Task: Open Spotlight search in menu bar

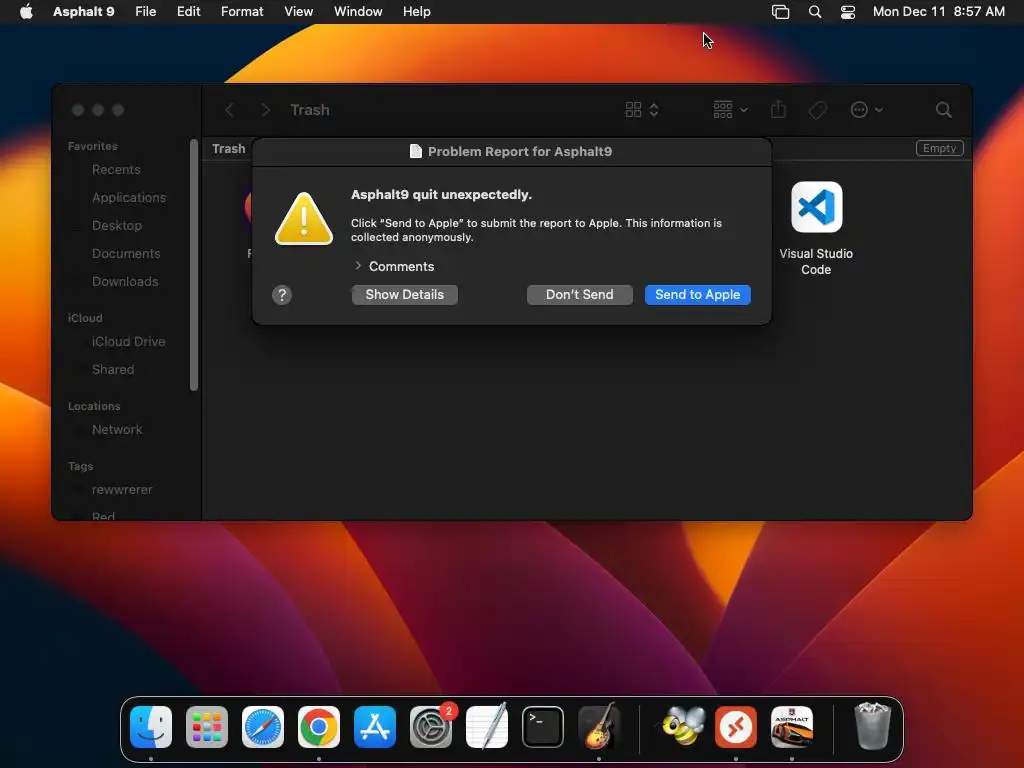Action: click(814, 12)
